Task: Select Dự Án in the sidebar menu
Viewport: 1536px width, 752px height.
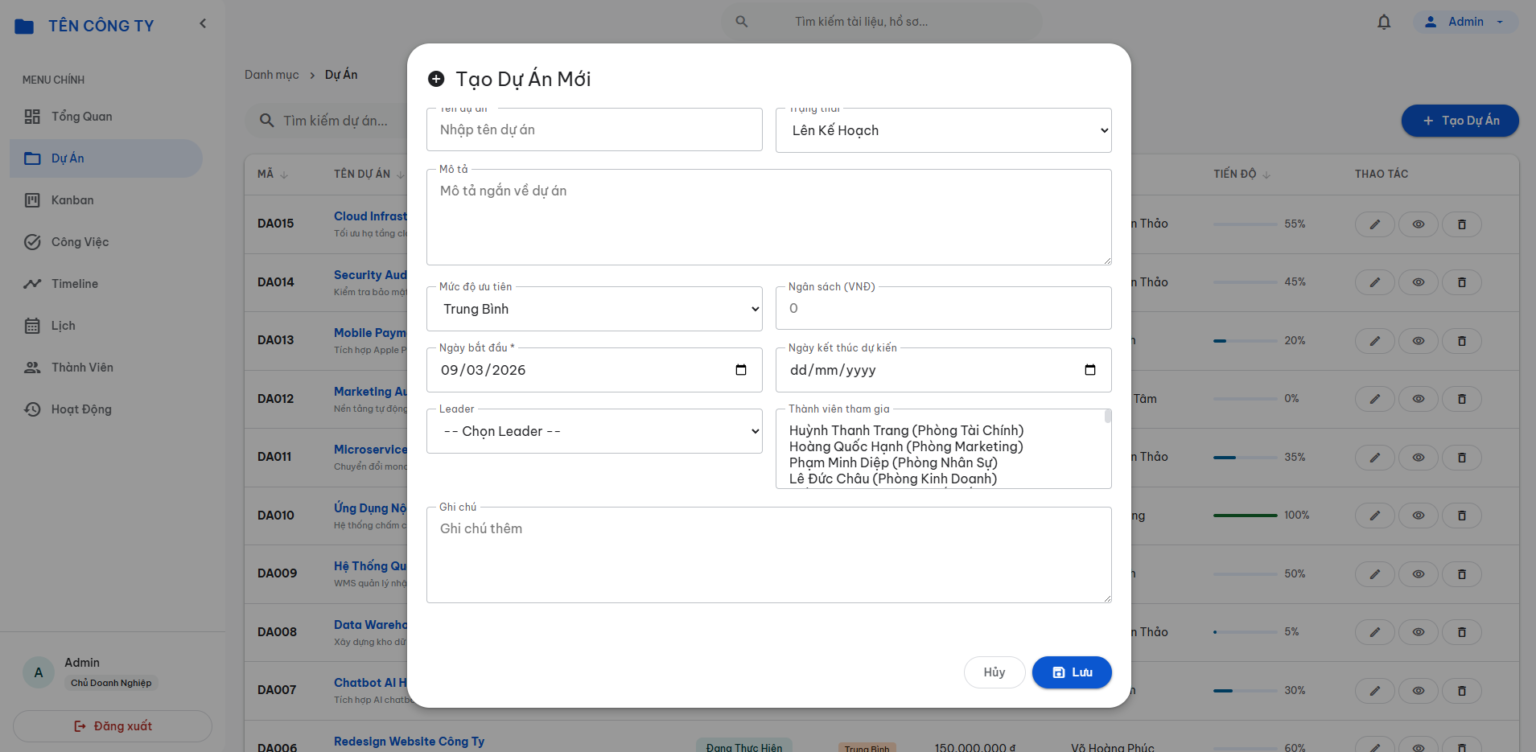Action: point(106,158)
